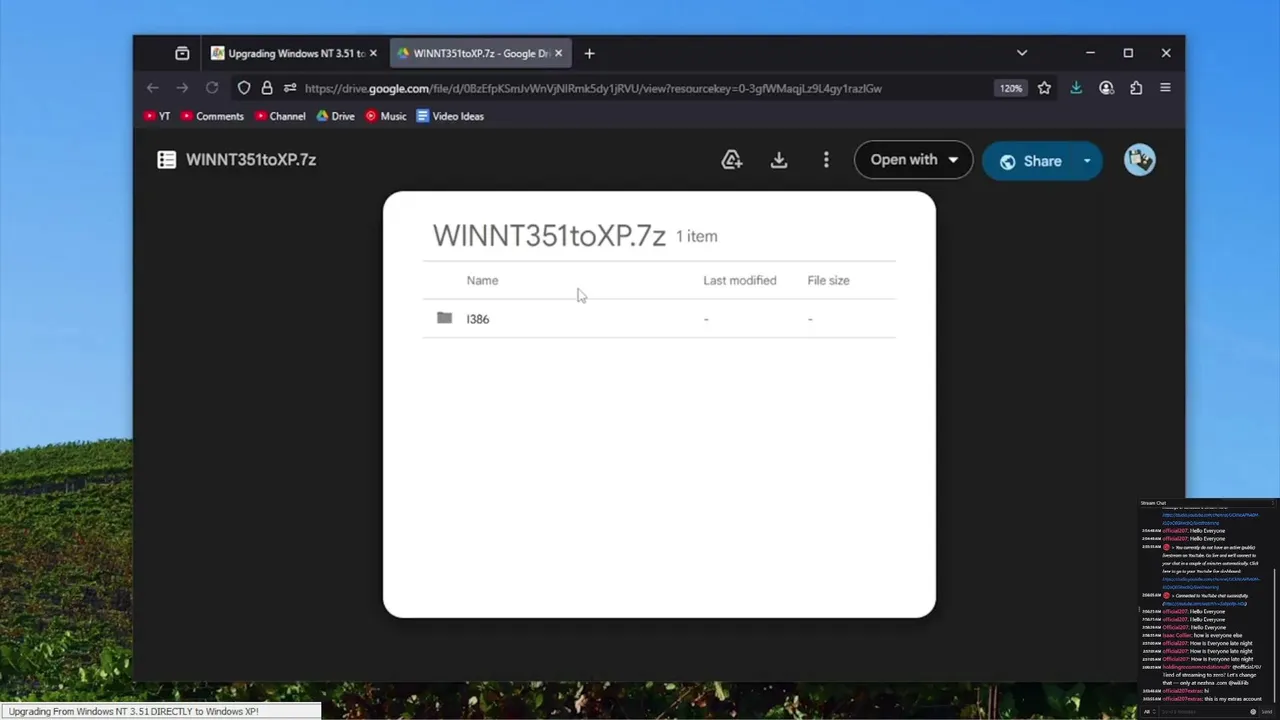1280x720 pixels.
Task: Click the I386 folder icon
Action: point(444,318)
